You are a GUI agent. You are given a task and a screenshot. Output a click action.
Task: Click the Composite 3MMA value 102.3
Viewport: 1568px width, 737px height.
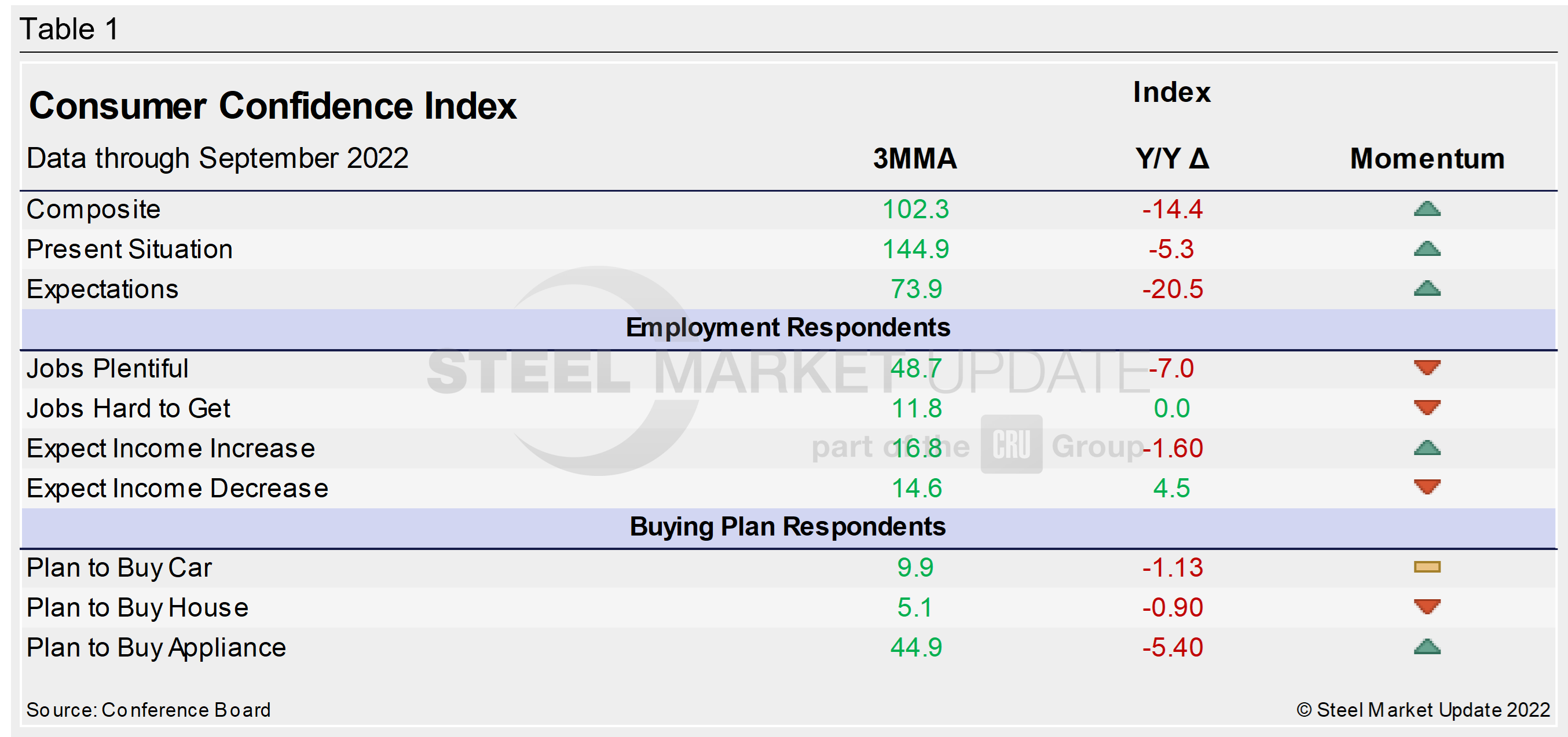[915, 210]
